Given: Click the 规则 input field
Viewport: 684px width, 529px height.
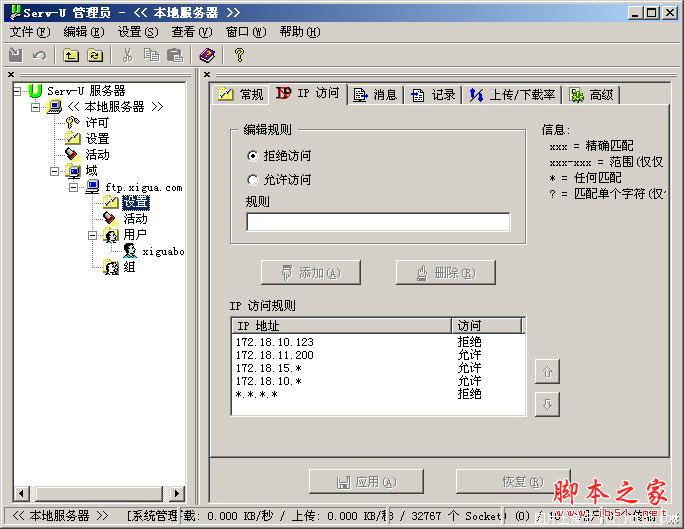Looking at the screenshot, I should tap(378, 222).
